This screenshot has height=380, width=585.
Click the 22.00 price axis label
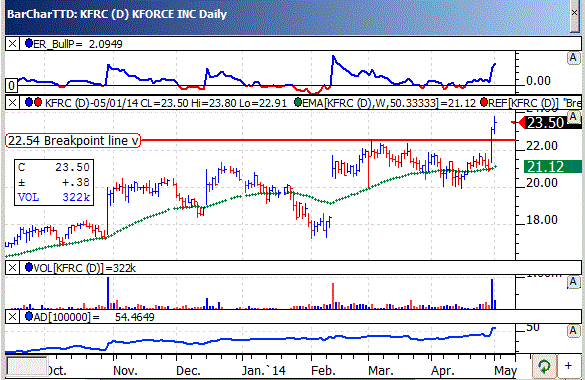542,145
